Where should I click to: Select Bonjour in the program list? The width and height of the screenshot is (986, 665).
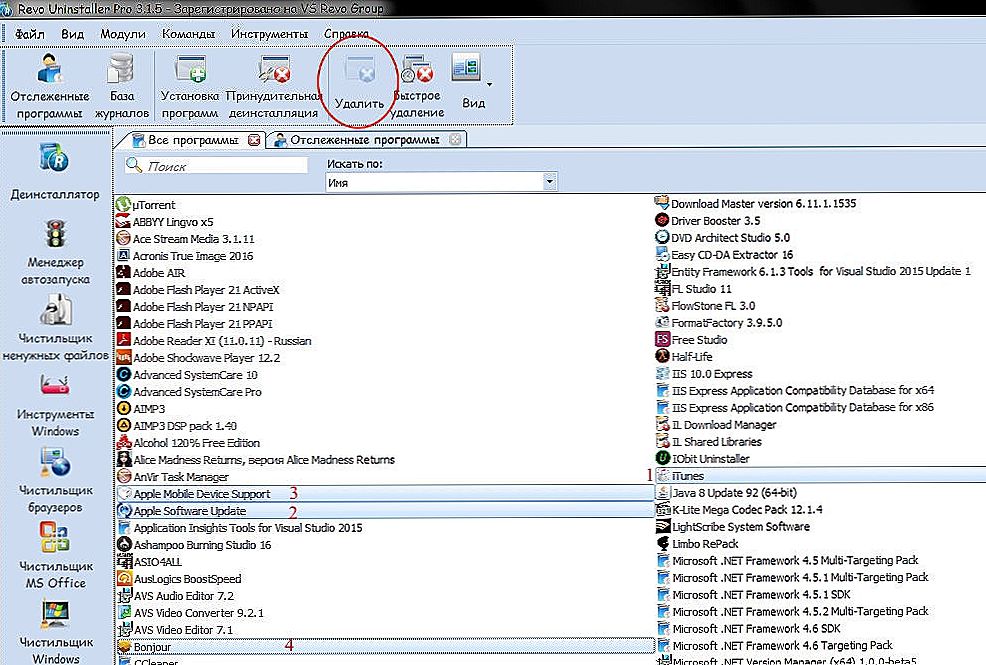pyautogui.click(x=153, y=646)
